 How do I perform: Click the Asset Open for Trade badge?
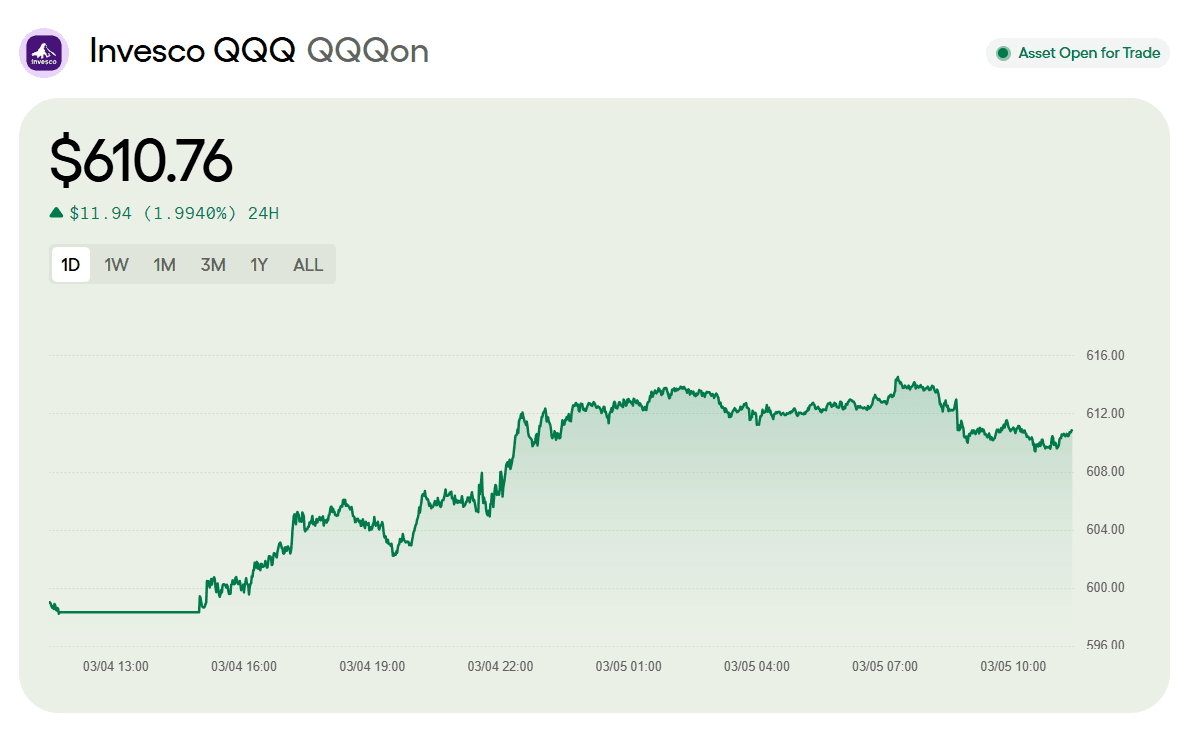click(x=1077, y=53)
